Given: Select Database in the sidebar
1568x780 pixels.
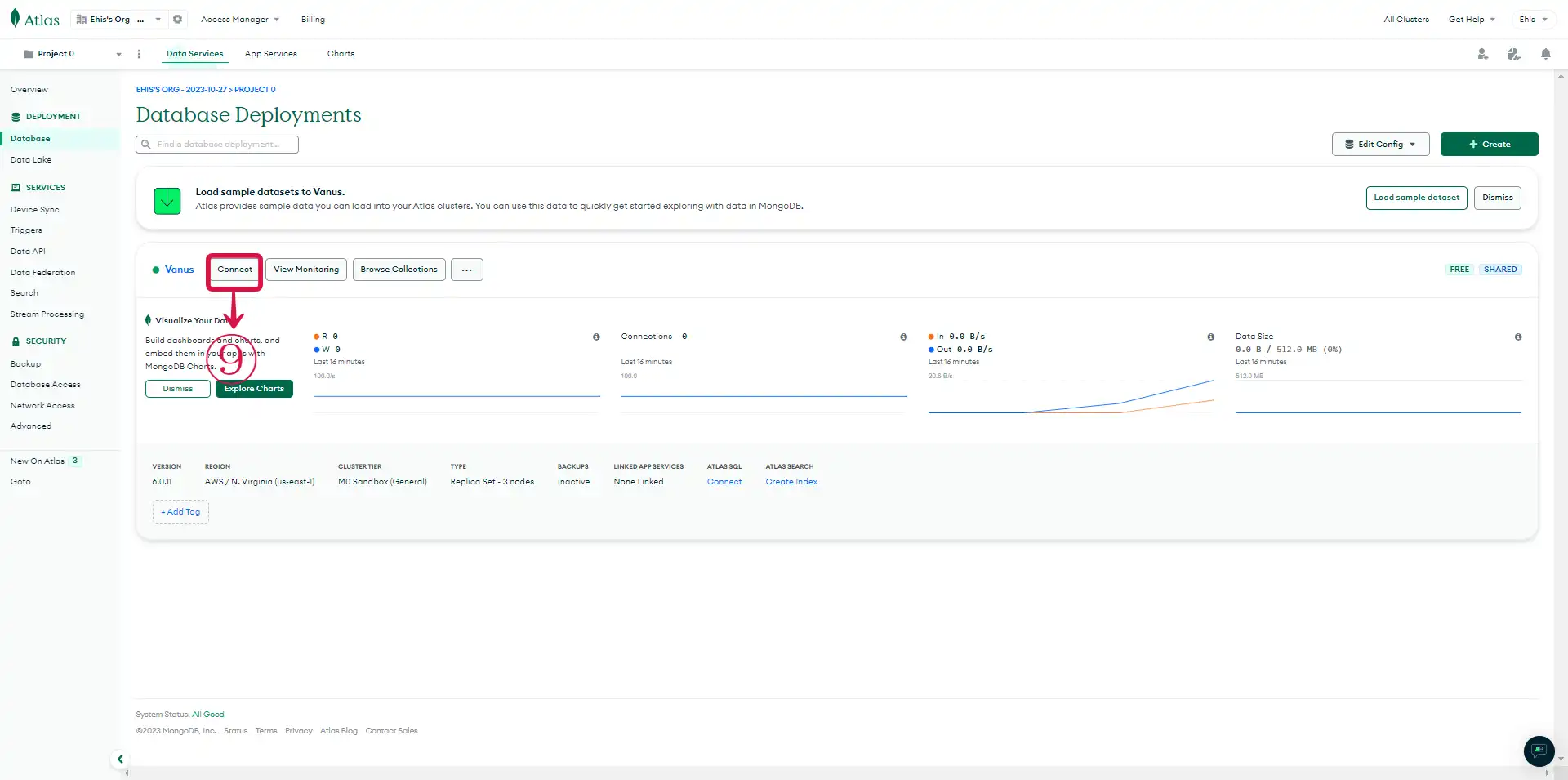Looking at the screenshot, I should click(30, 139).
